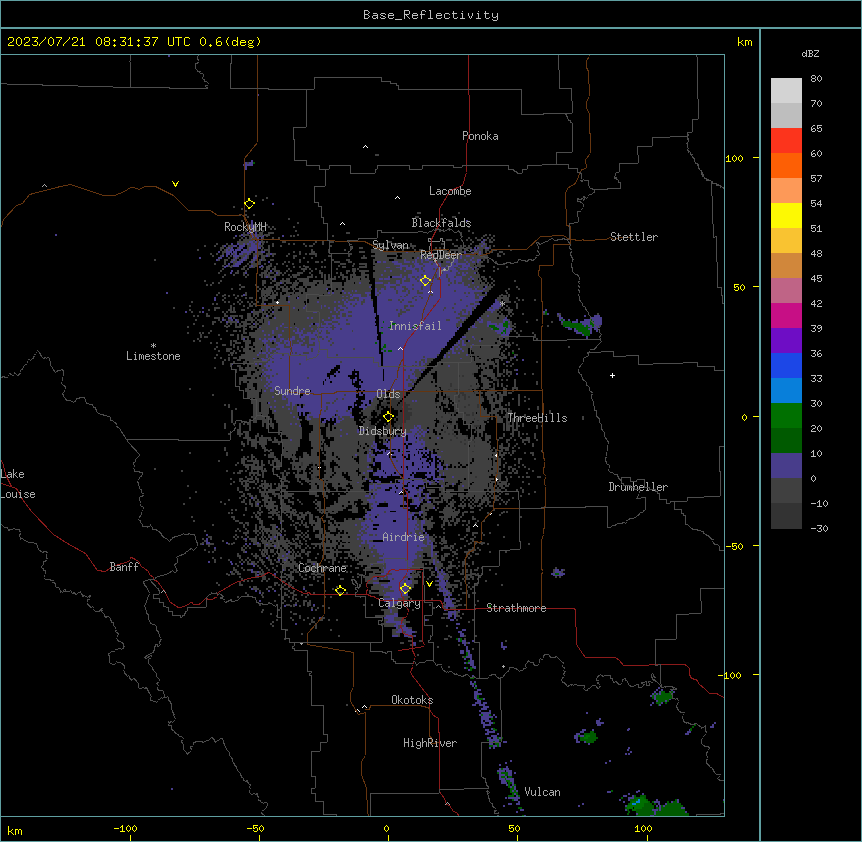
Task: Click the Stettler city label
Action: [x=634, y=237]
